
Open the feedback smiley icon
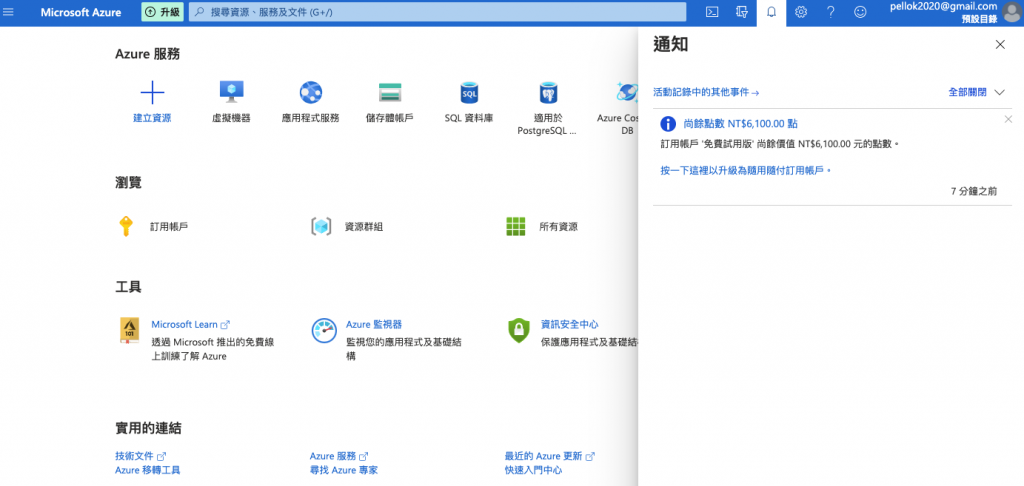(861, 12)
